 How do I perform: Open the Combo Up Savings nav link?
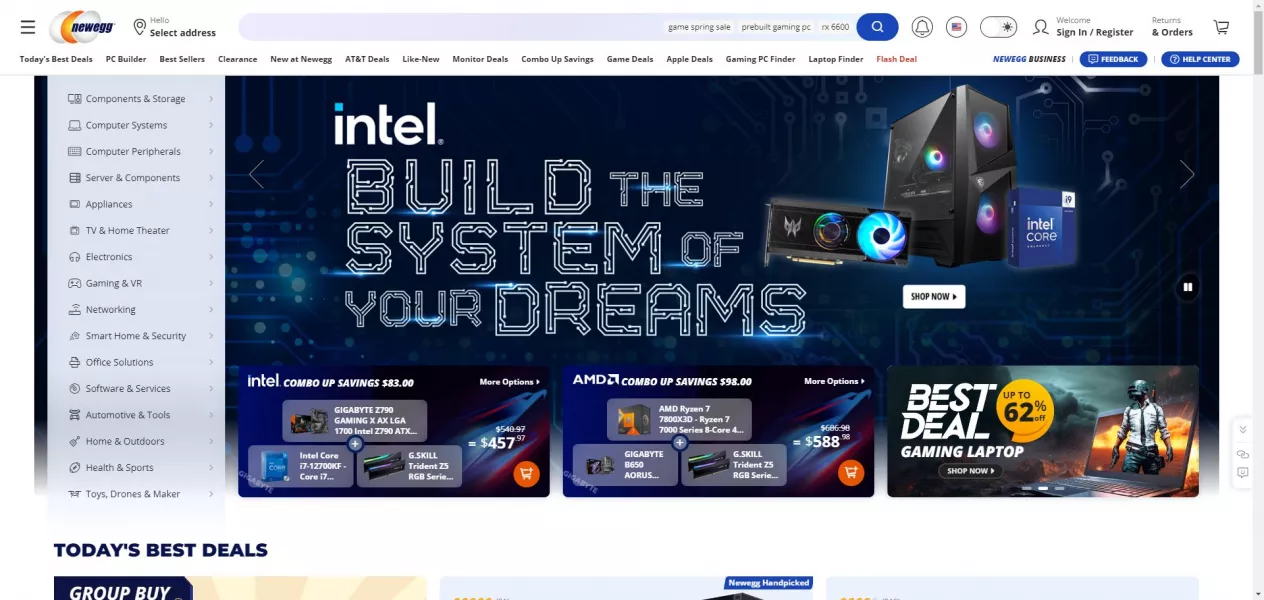pos(557,59)
